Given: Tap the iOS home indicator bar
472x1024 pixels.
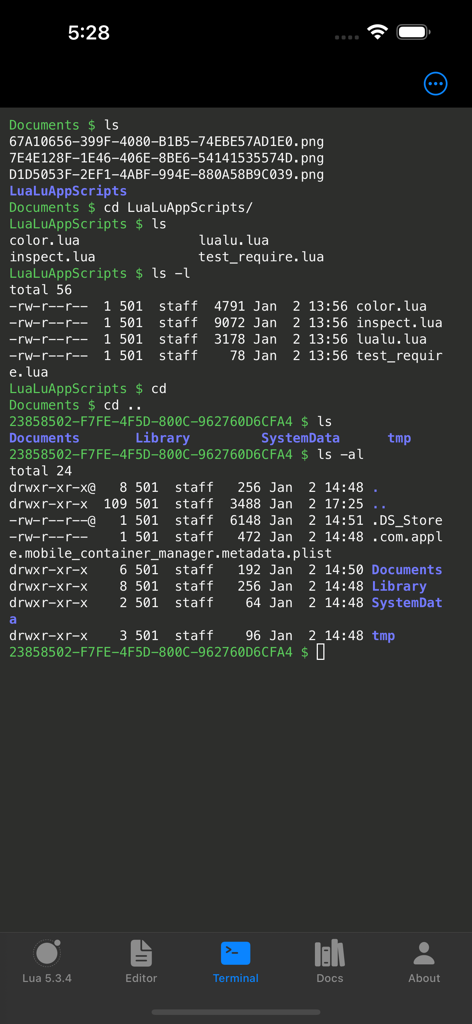Looking at the screenshot, I should coord(236,1012).
